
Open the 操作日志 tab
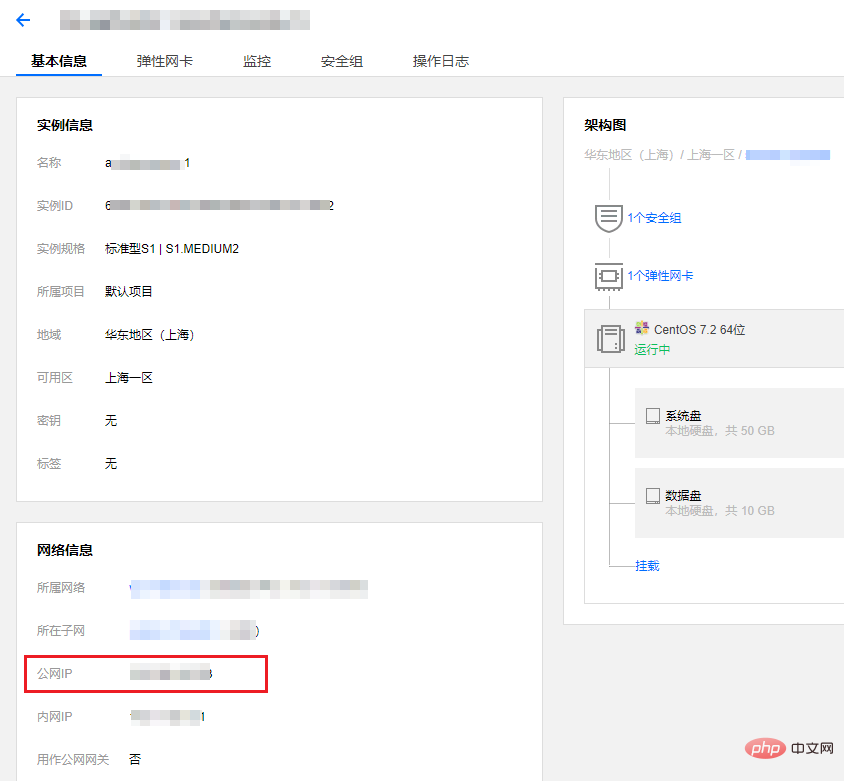click(x=441, y=61)
